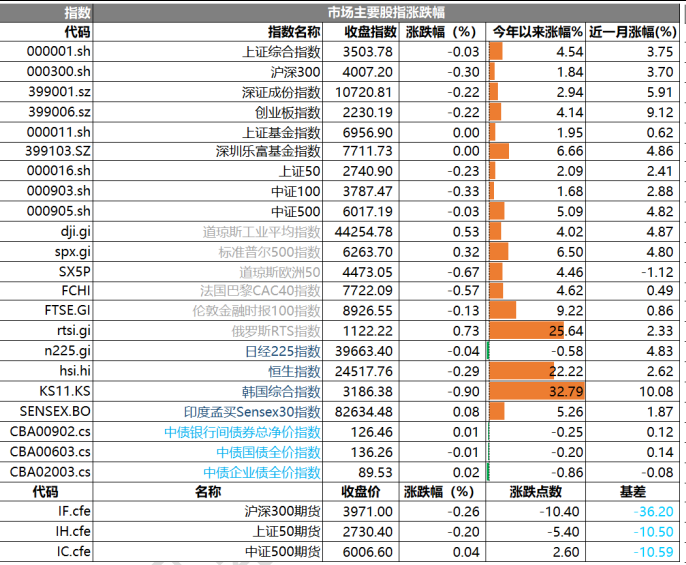The image size is (686, 565).
Task: Select the 法国巴黎CAC40指数 name cell
Action: [207, 291]
